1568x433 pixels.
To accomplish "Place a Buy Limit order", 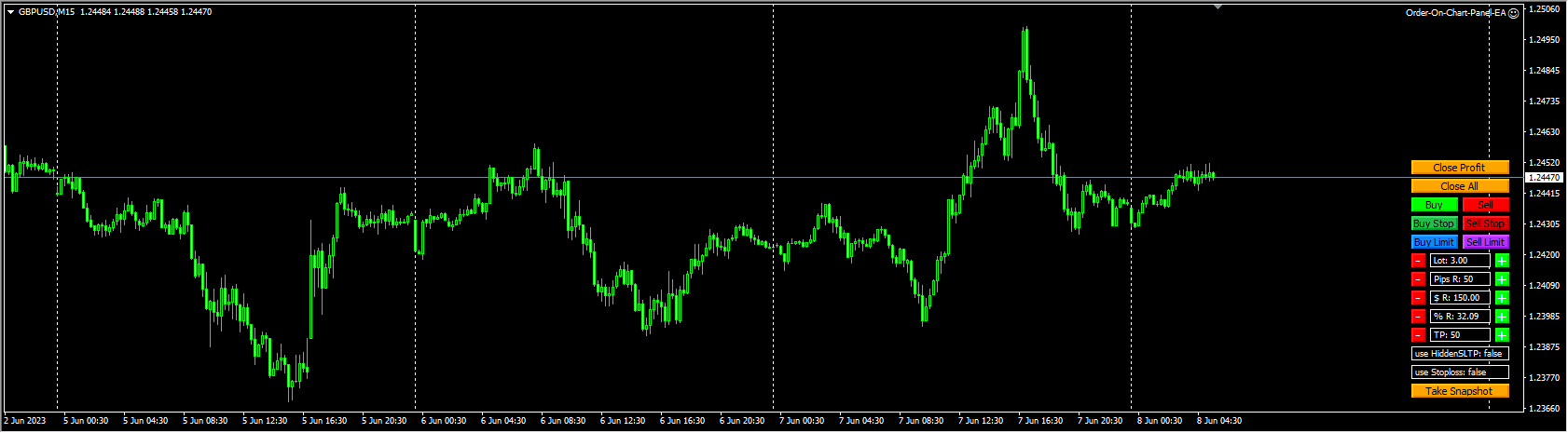I will pyautogui.click(x=1435, y=242).
